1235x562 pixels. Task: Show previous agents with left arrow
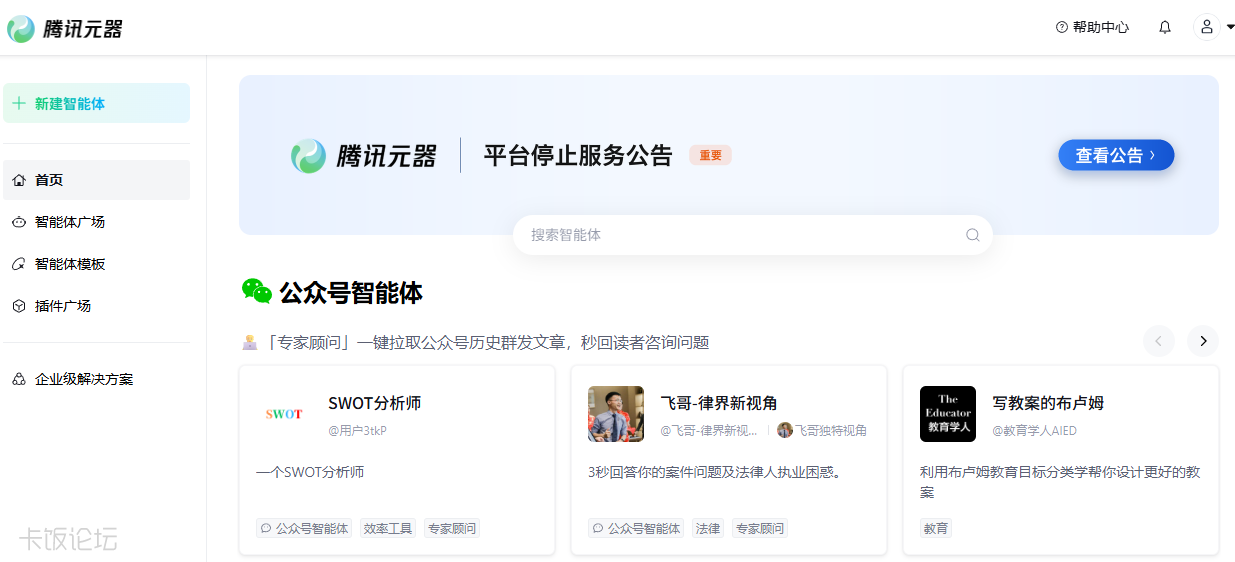1159,341
